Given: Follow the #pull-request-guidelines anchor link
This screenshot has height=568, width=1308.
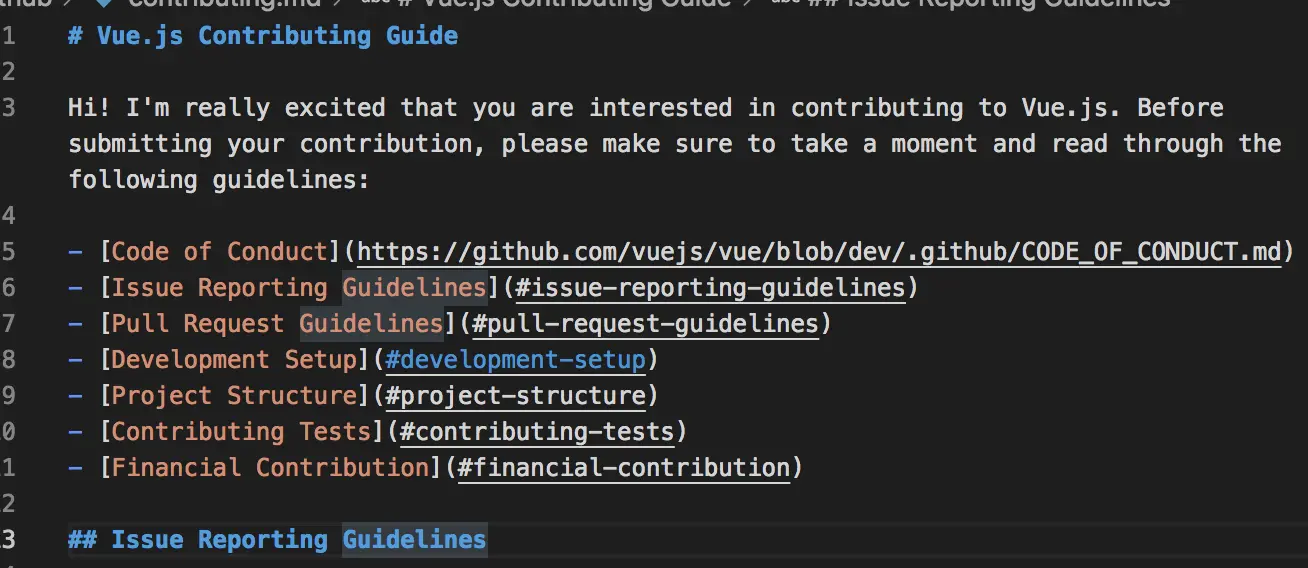Looking at the screenshot, I should (x=645, y=324).
